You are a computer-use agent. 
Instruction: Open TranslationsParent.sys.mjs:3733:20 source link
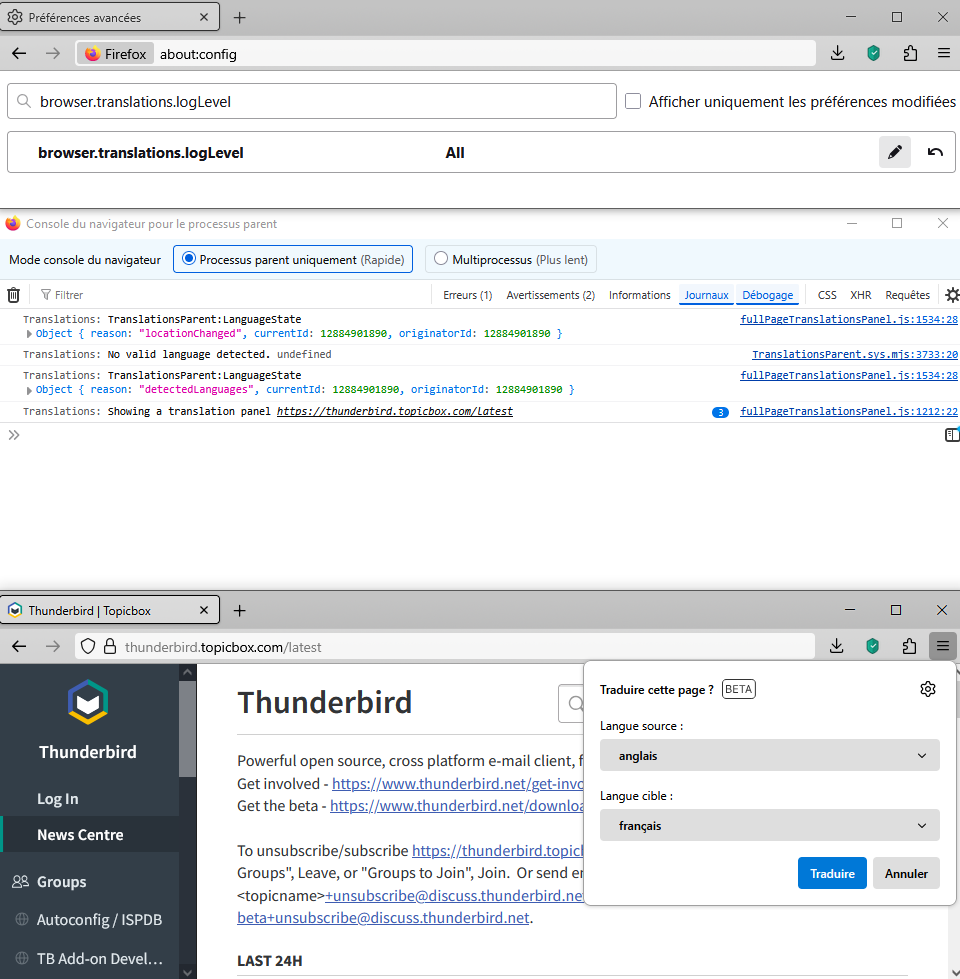pyautogui.click(x=855, y=354)
